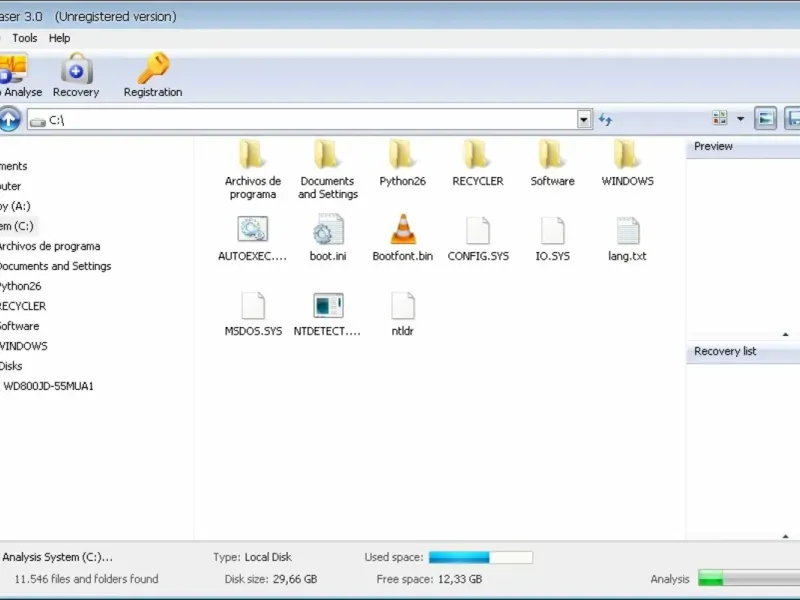This screenshot has height=600, width=800.
Task: Open the WINDOWS folder icon
Action: 627,154
